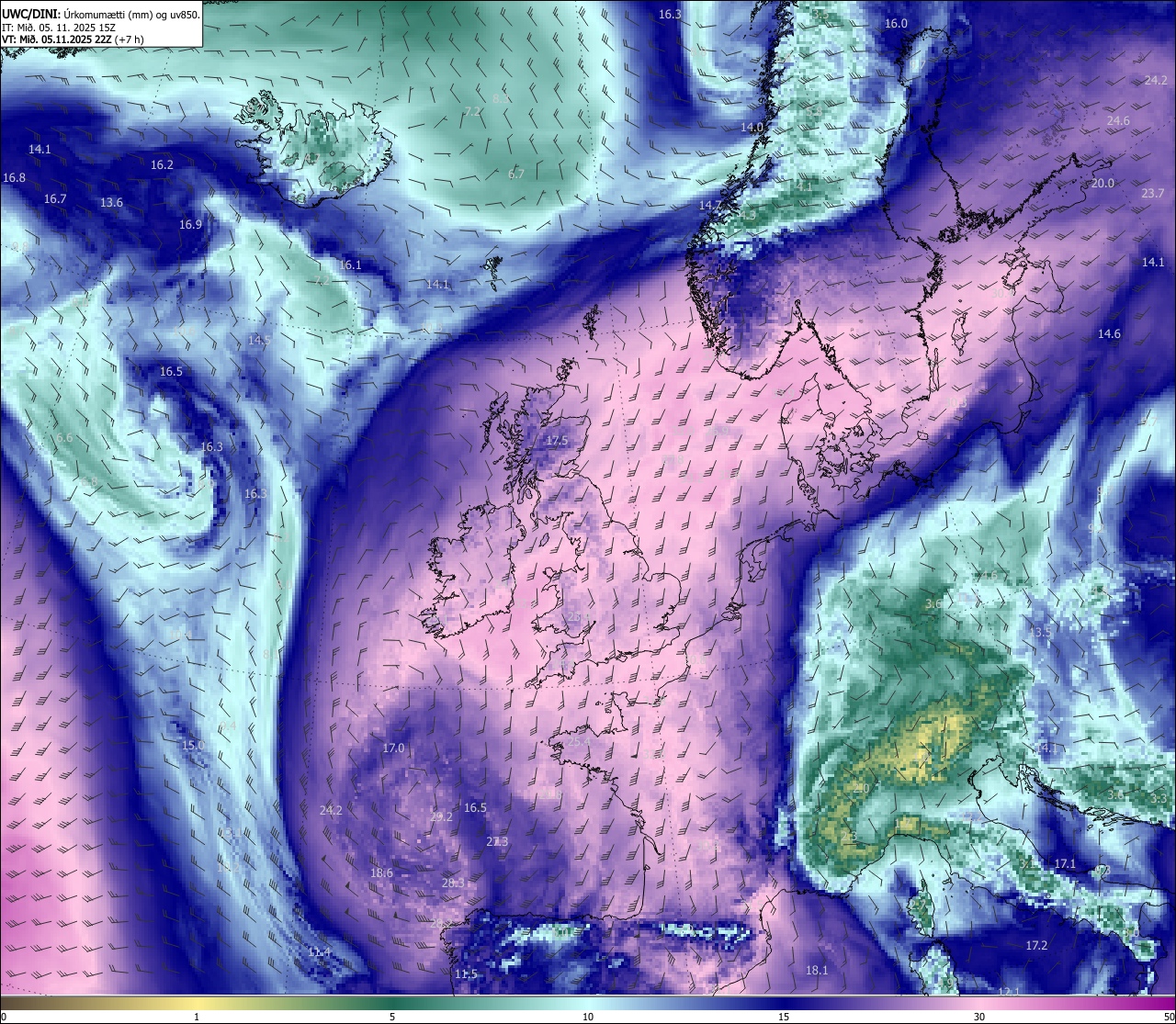1176x1024 pixels.
Task: Click the 17.5 value label
Action: pyautogui.click(x=557, y=441)
